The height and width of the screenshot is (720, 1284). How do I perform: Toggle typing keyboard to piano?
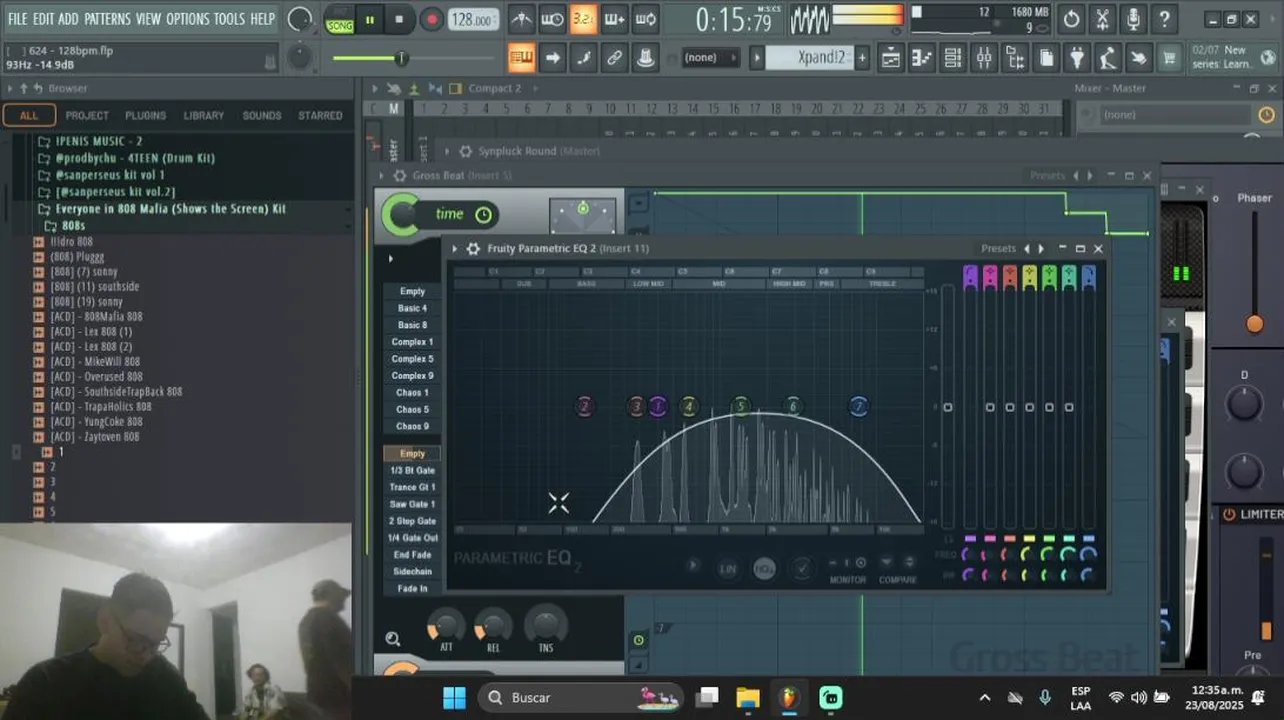coord(521,58)
